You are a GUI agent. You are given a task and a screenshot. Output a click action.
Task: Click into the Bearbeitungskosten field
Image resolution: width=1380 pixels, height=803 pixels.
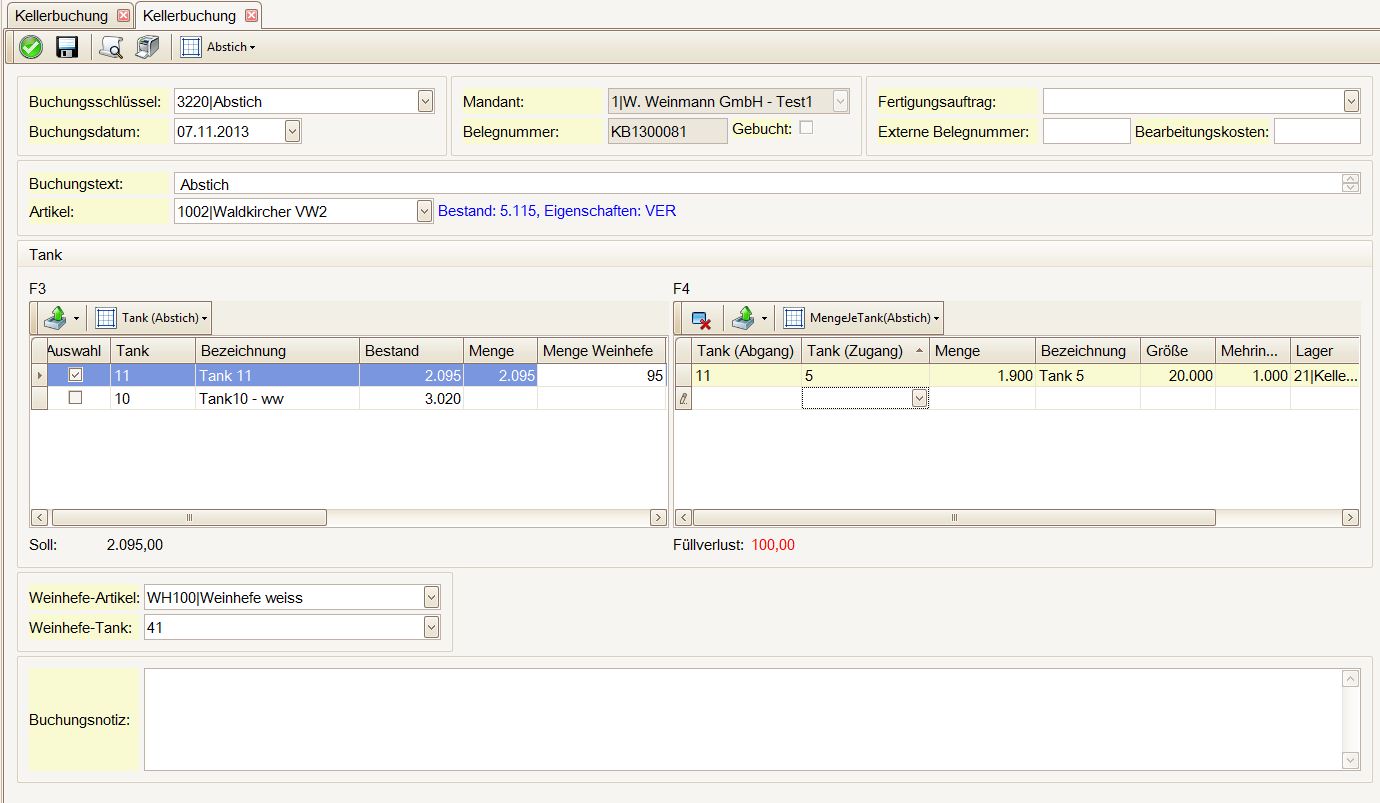(1317, 131)
